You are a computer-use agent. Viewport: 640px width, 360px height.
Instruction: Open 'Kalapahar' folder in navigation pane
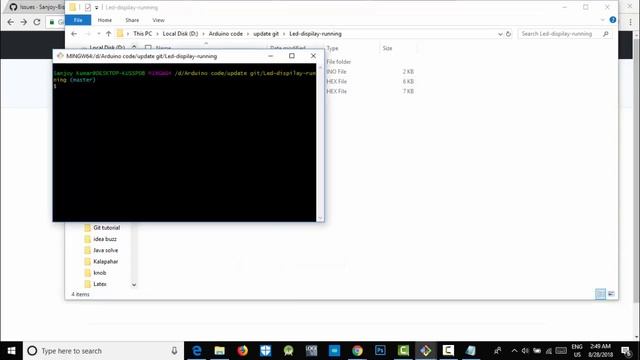click(x=105, y=262)
